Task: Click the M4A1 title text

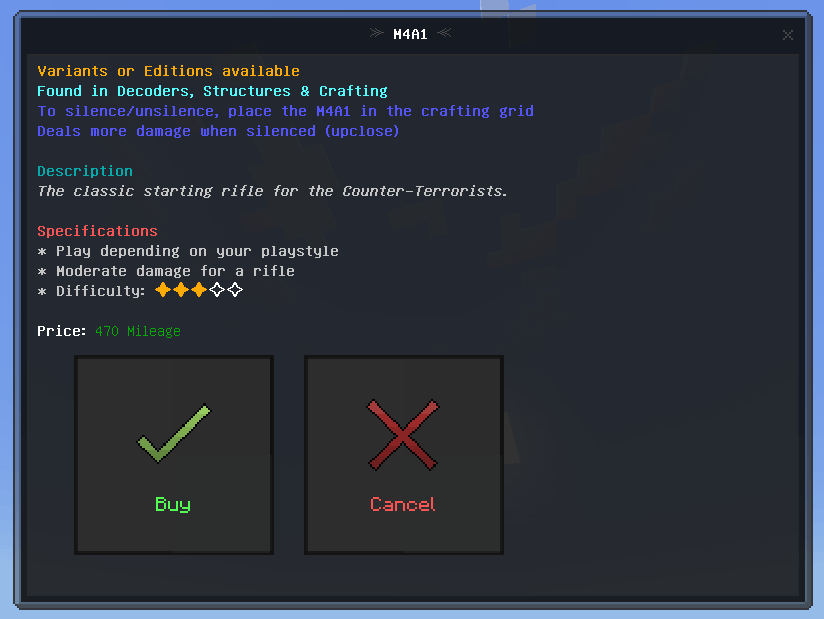Action: [x=410, y=34]
